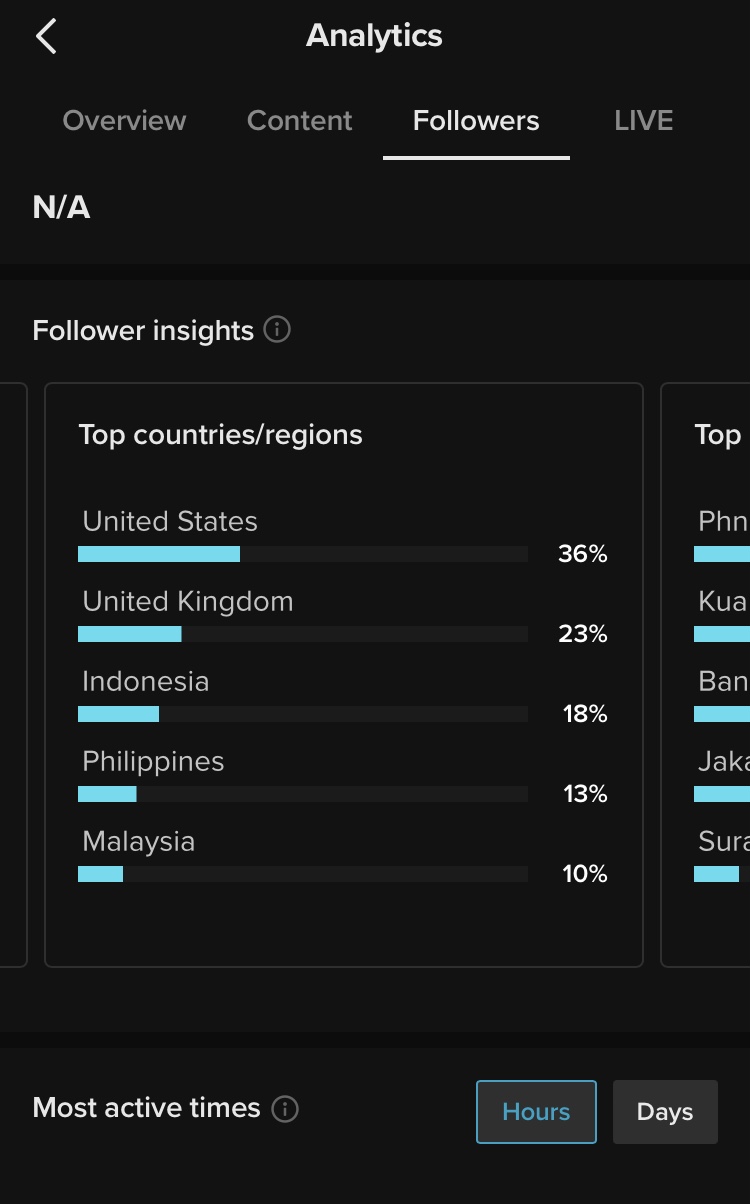The width and height of the screenshot is (750, 1204).
Task: Switch to the Overview tab
Action: click(x=124, y=121)
